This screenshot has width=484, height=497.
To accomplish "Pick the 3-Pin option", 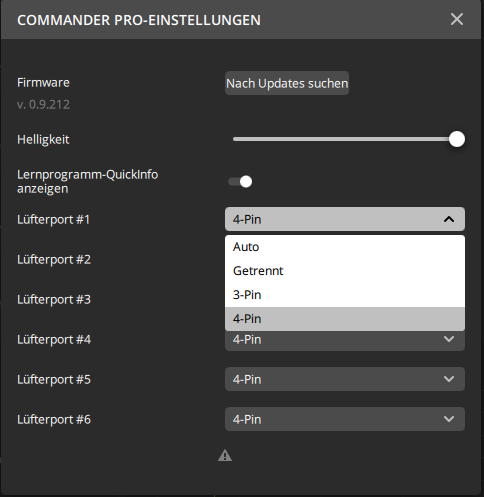I will pos(345,295).
